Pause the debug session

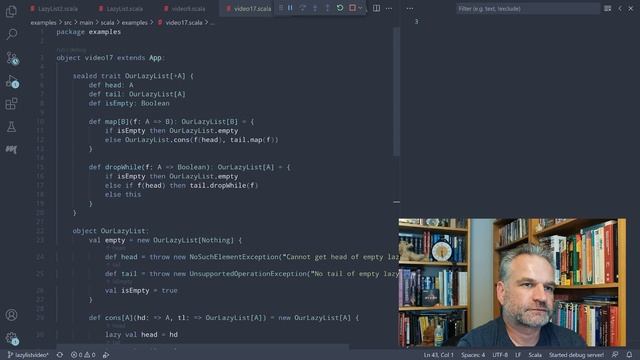pyautogui.click(x=290, y=8)
